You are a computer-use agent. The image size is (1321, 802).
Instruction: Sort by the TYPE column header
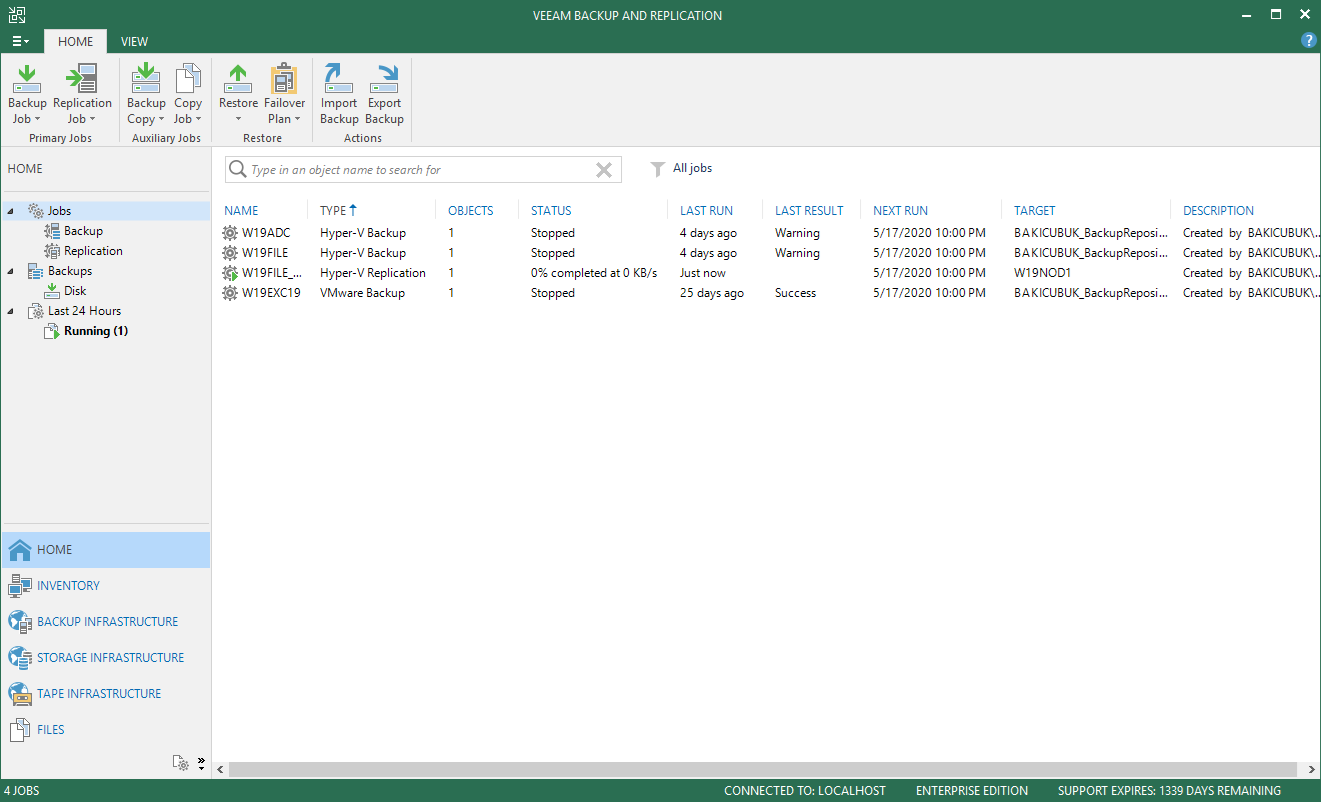tap(333, 211)
